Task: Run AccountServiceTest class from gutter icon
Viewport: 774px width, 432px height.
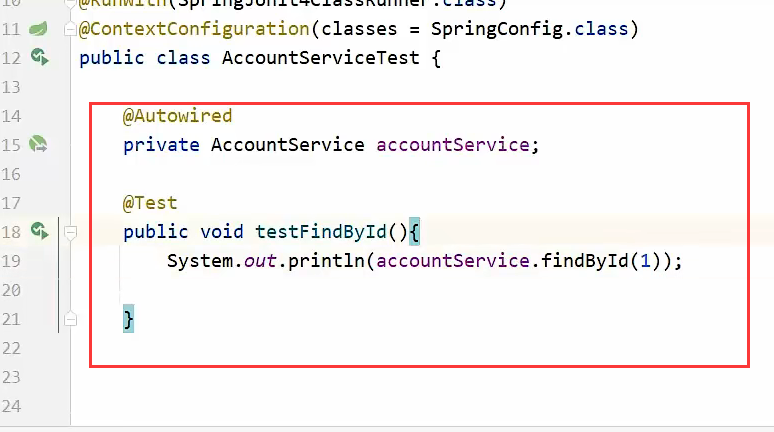Action: pyautogui.click(x=39, y=58)
